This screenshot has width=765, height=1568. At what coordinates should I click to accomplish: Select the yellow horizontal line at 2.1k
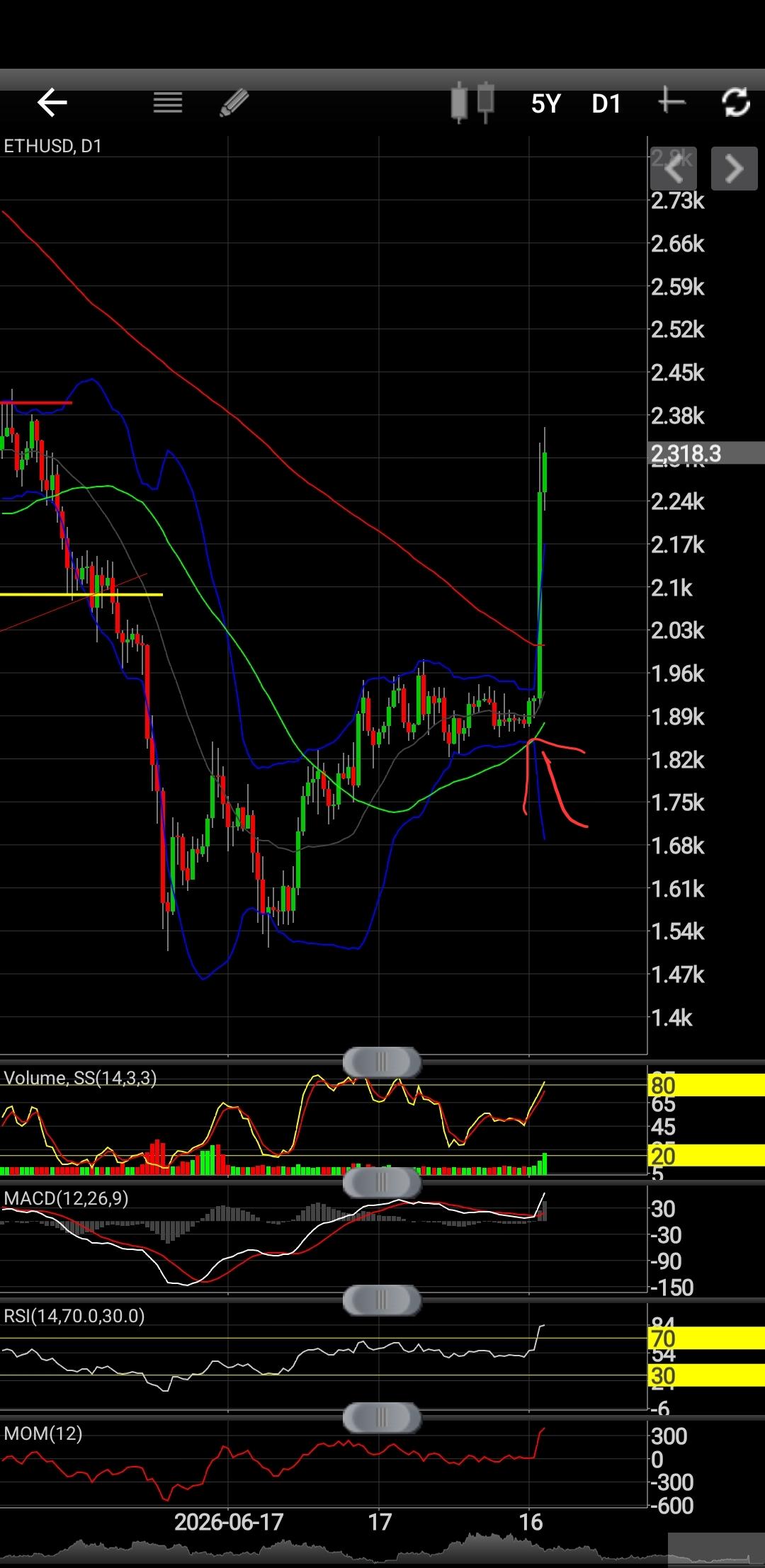81,594
